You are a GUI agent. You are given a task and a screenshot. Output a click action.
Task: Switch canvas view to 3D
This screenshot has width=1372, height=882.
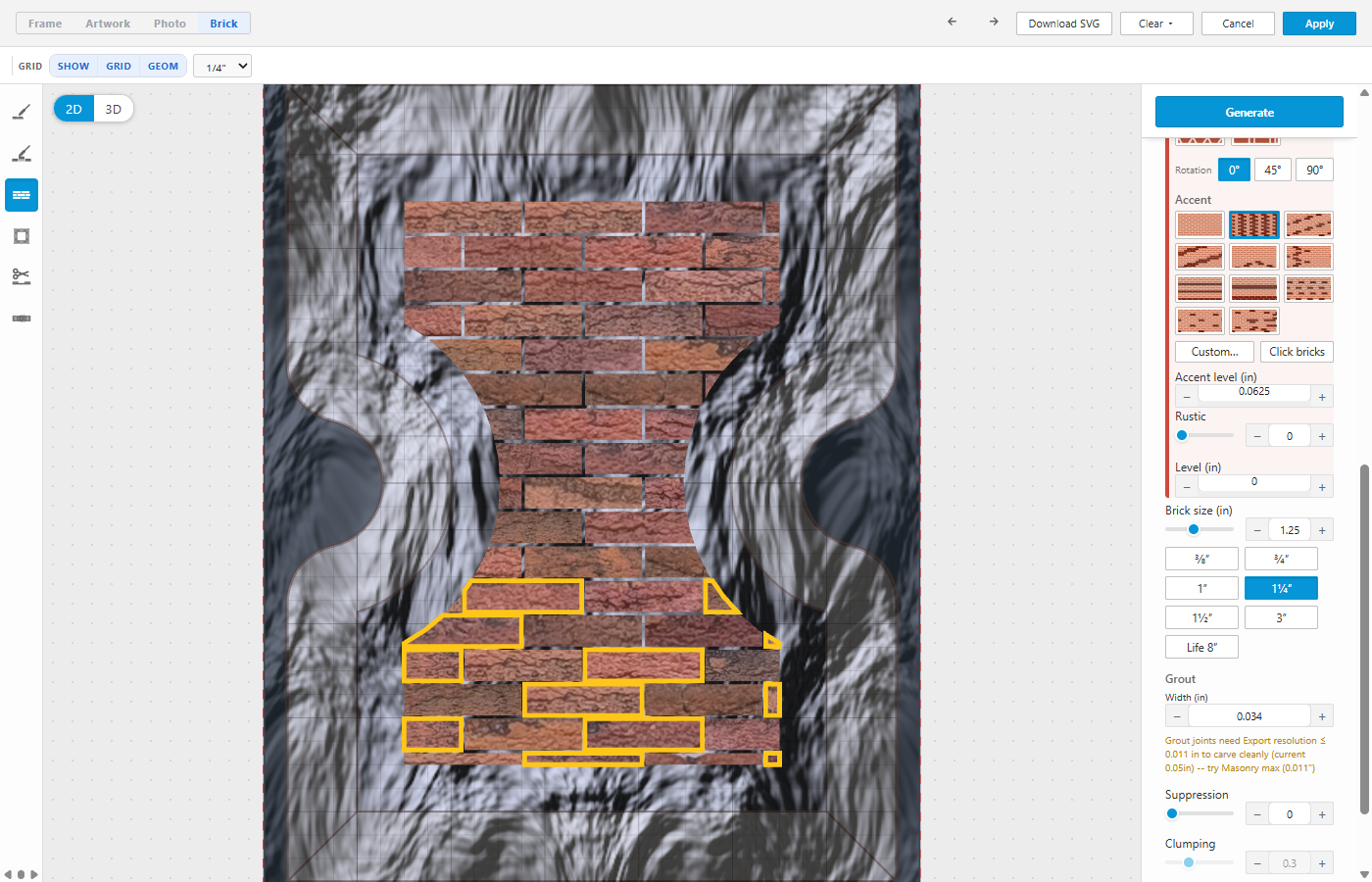[114, 109]
